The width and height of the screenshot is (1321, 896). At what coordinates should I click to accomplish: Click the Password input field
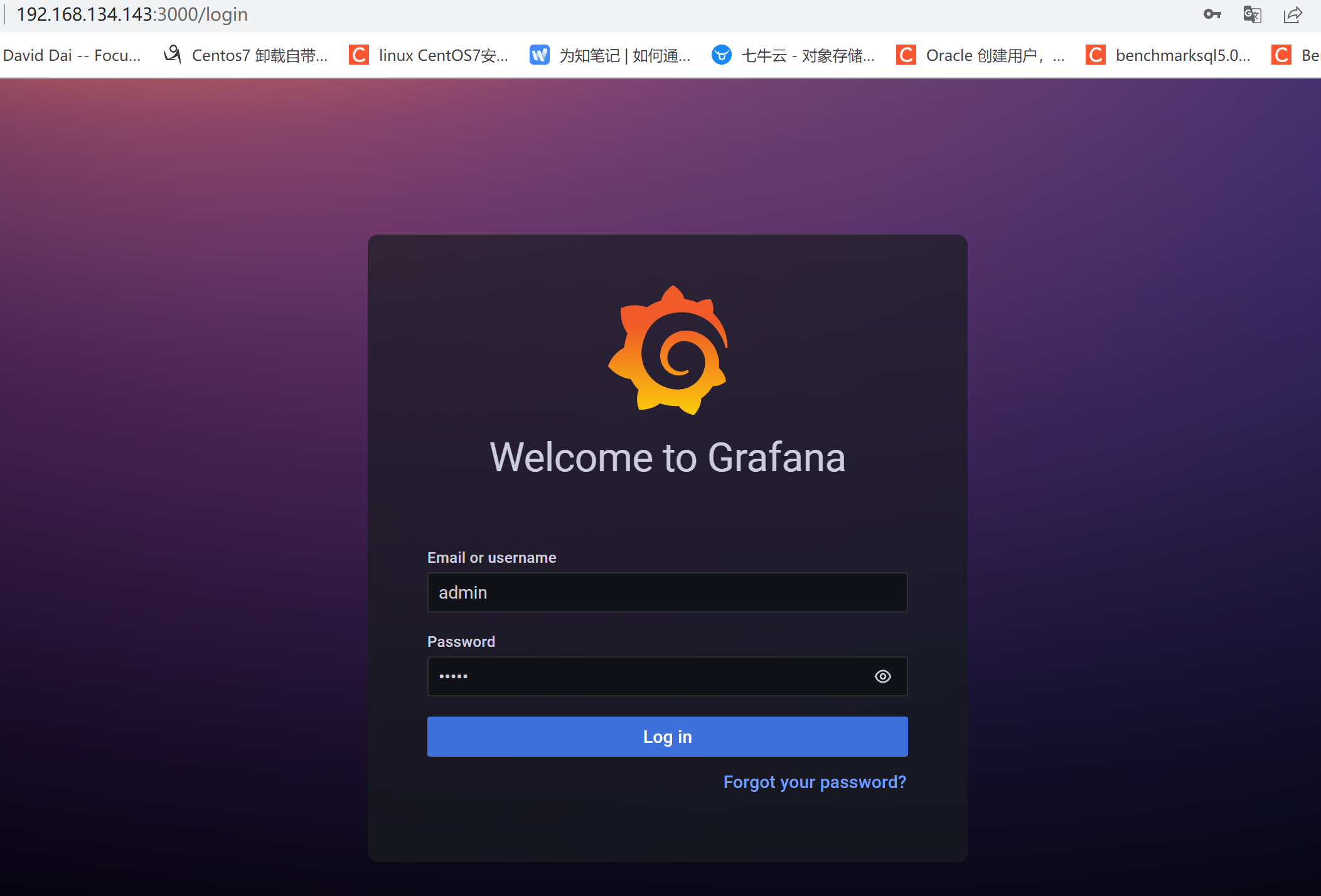coord(667,676)
